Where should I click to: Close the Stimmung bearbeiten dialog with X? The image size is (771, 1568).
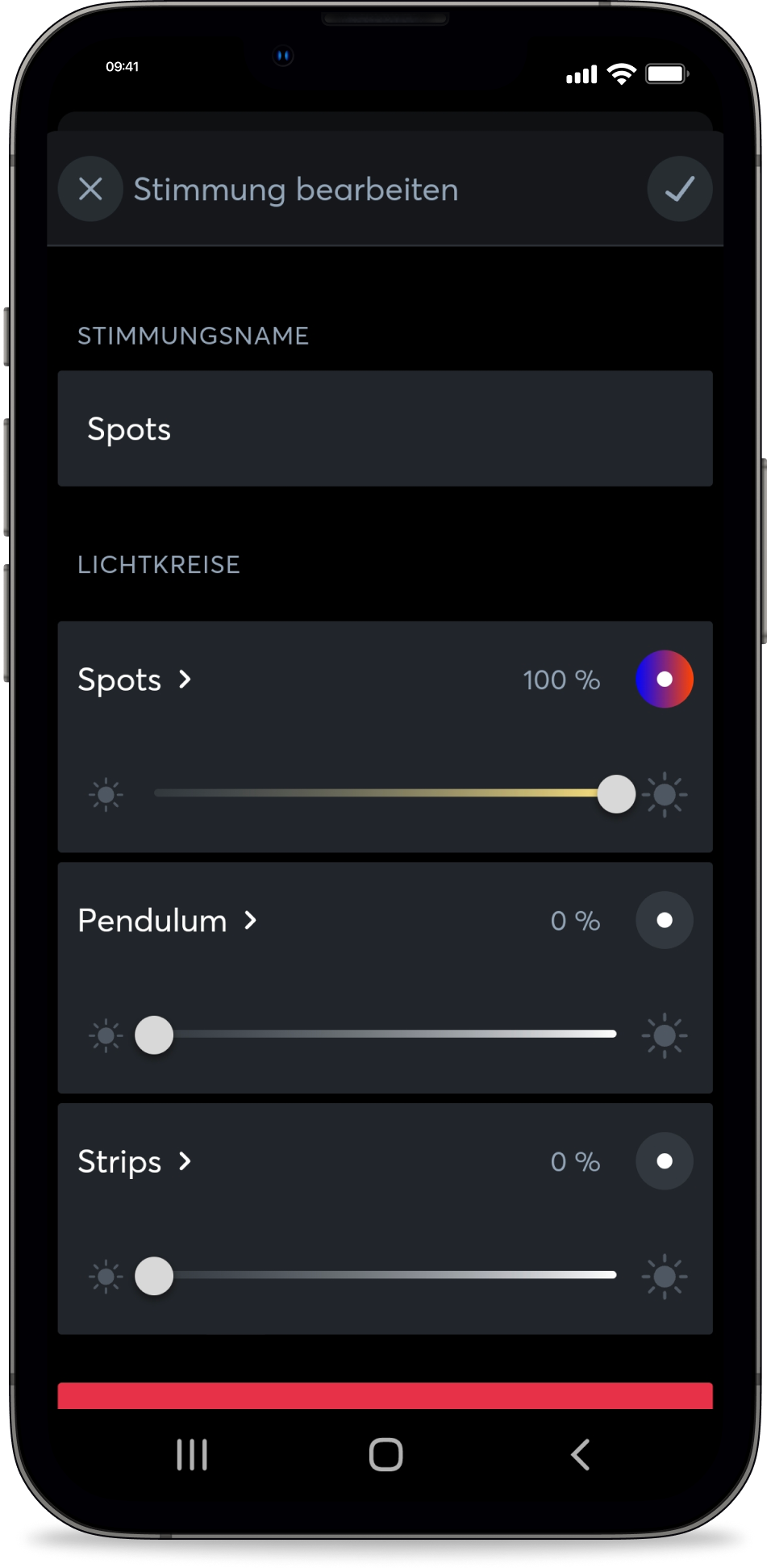pos(90,190)
